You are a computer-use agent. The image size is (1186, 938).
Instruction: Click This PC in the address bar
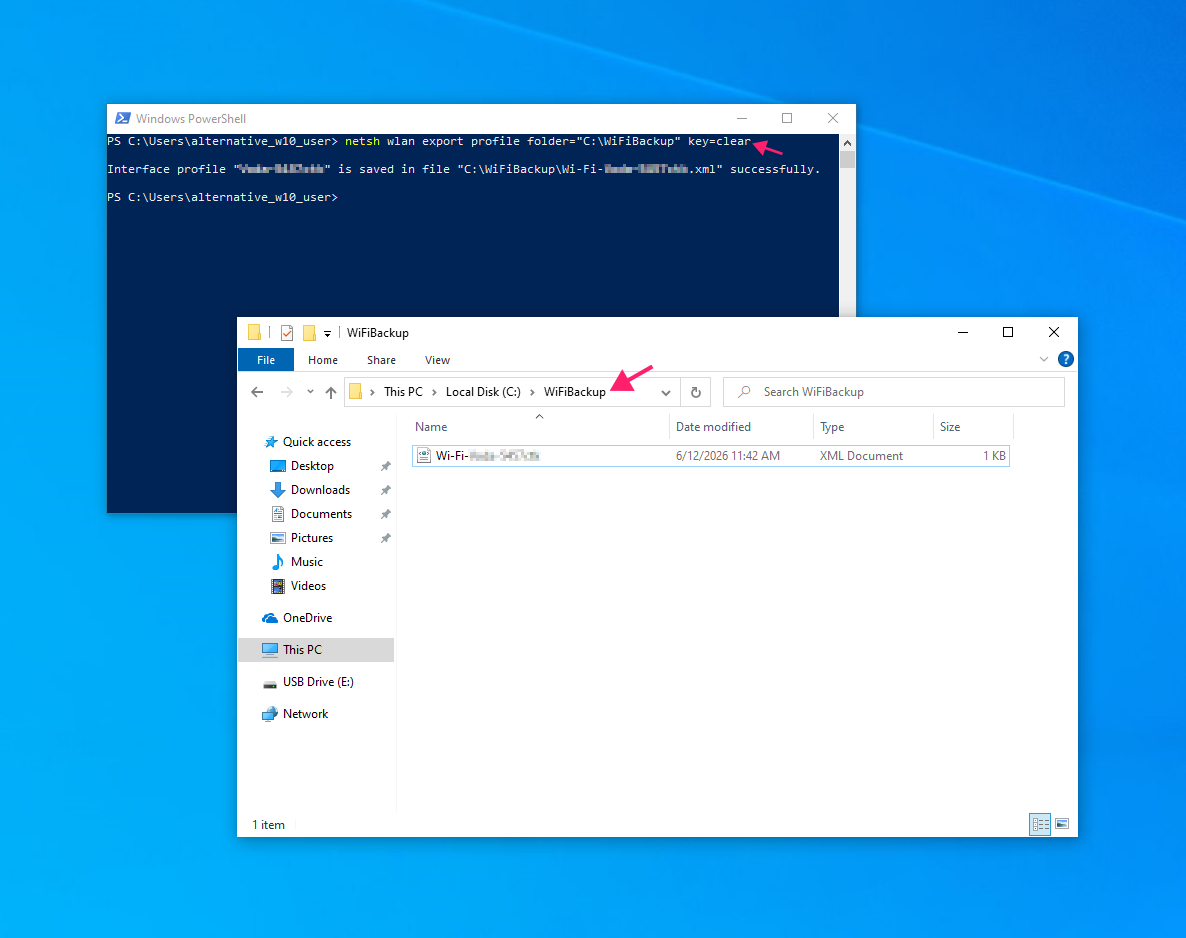click(x=403, y=392)
